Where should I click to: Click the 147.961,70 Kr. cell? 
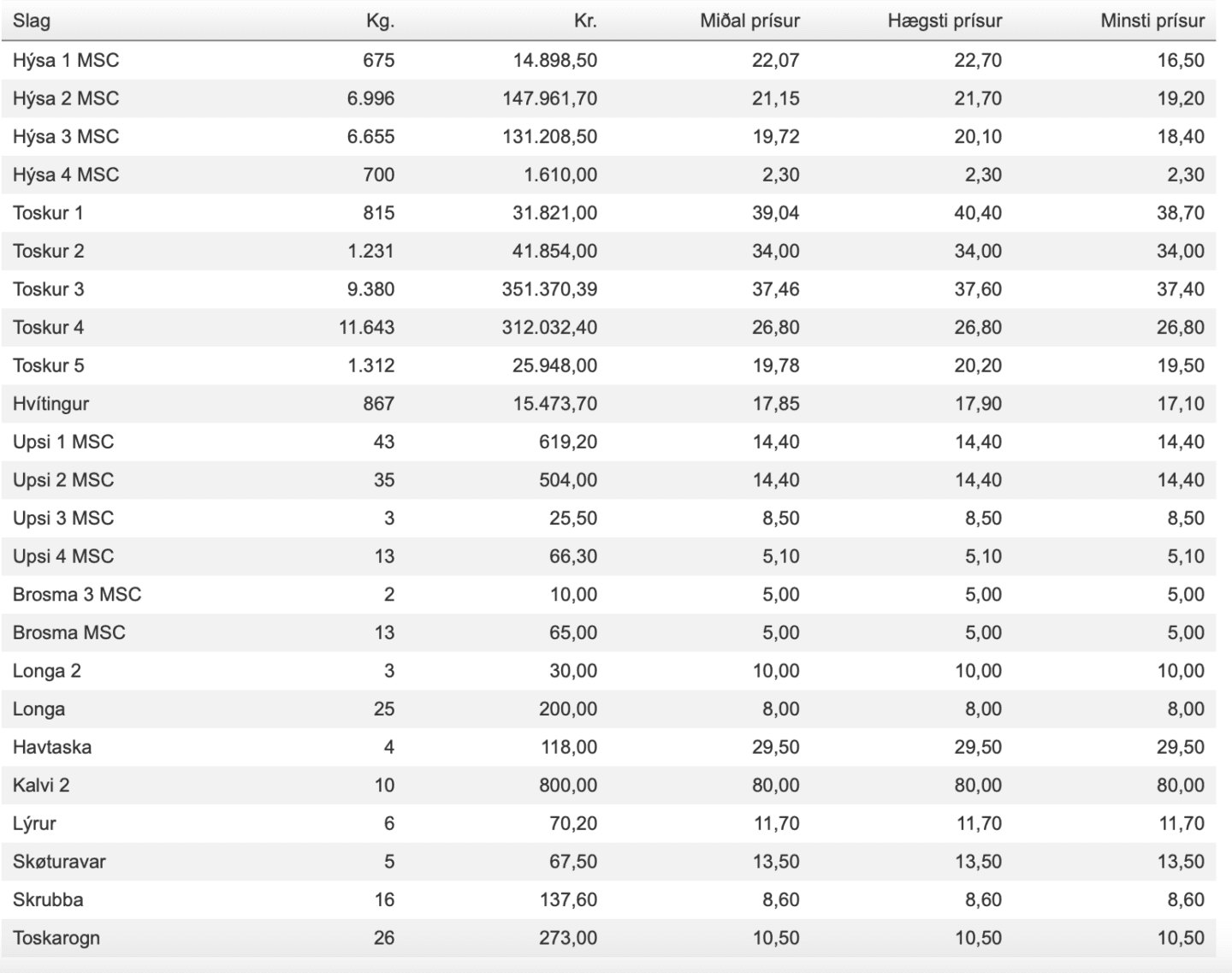point(550,98)
